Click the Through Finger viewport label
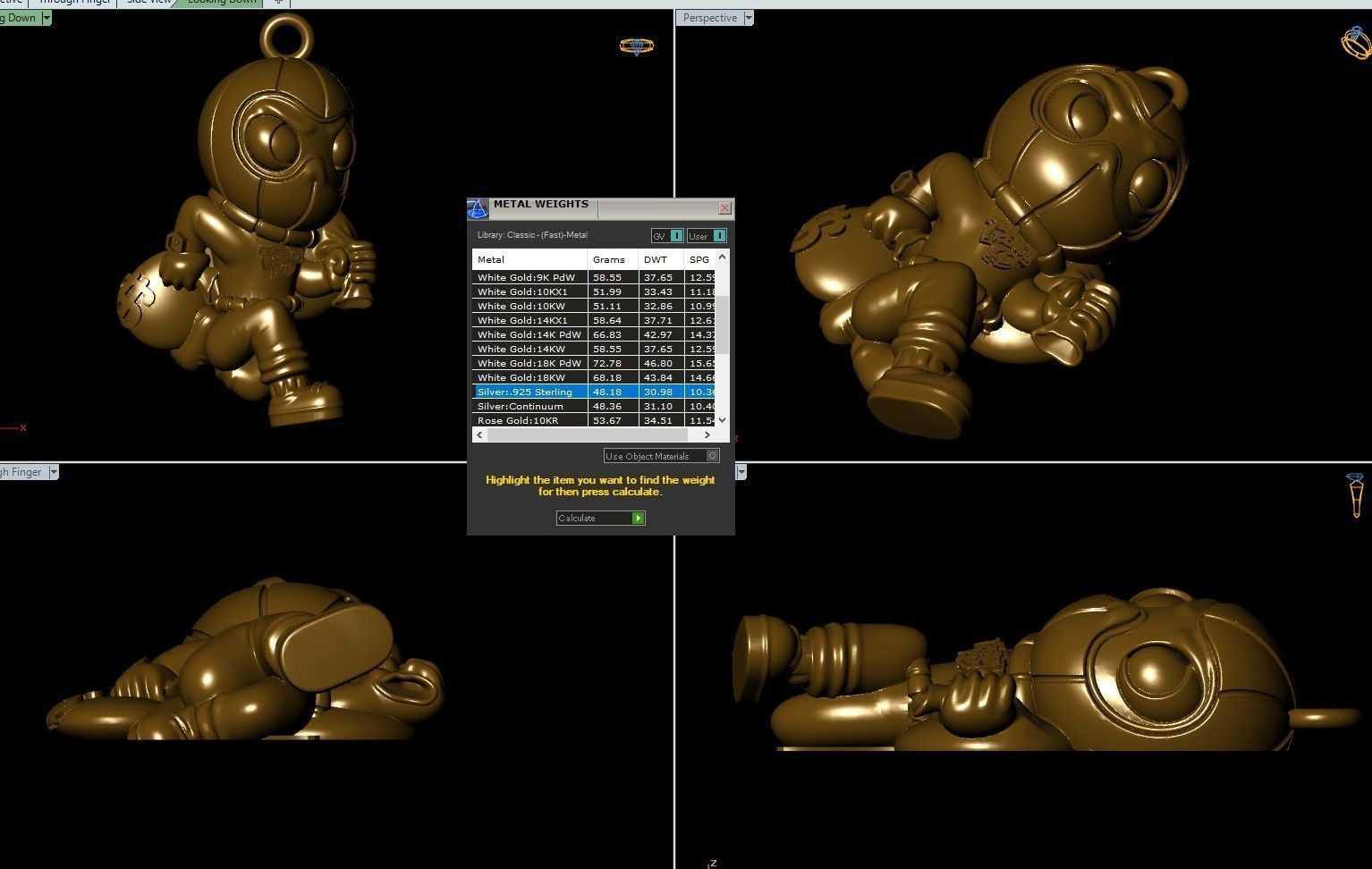This screenshot has width=1372, height=869. tap(23, 472)
